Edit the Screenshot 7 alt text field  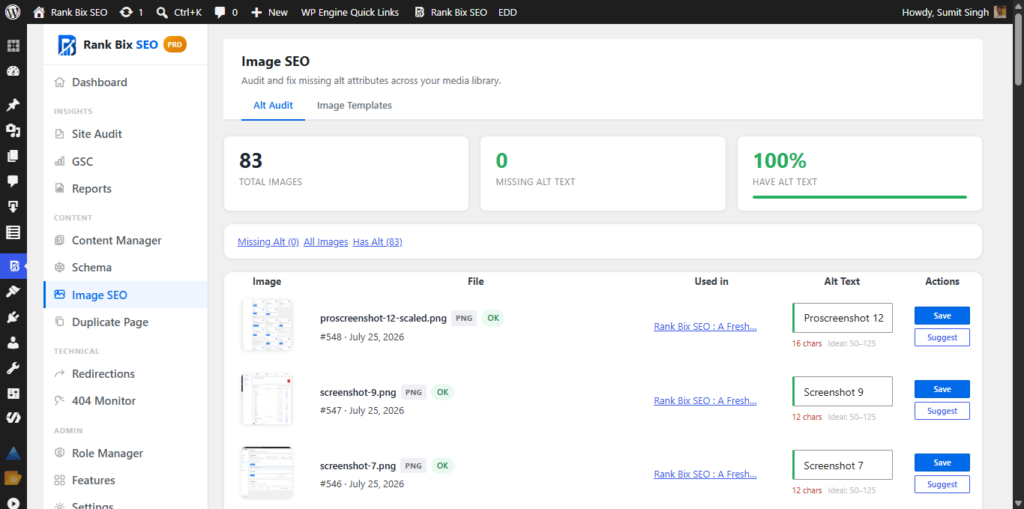(842, 465)
